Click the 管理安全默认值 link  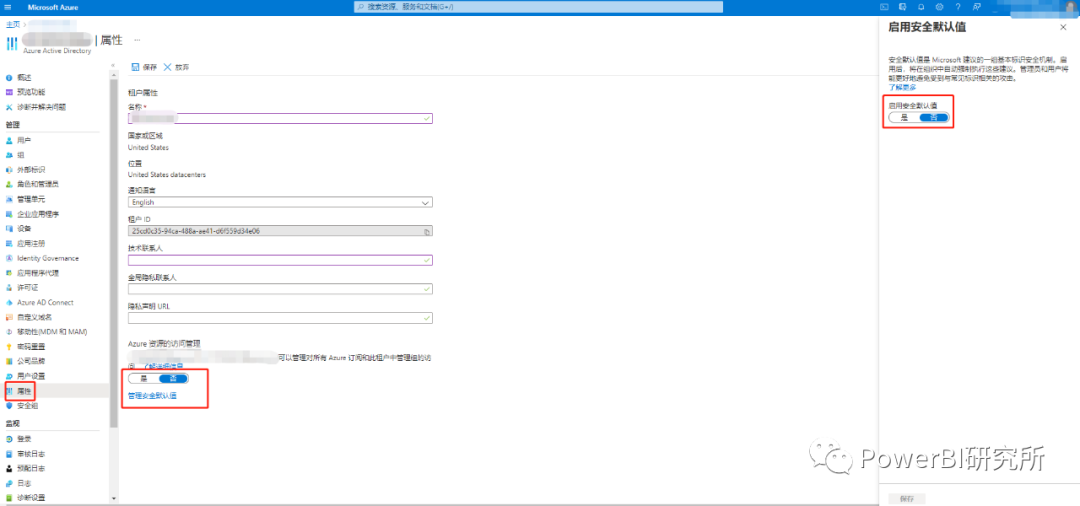click(152, 396)
